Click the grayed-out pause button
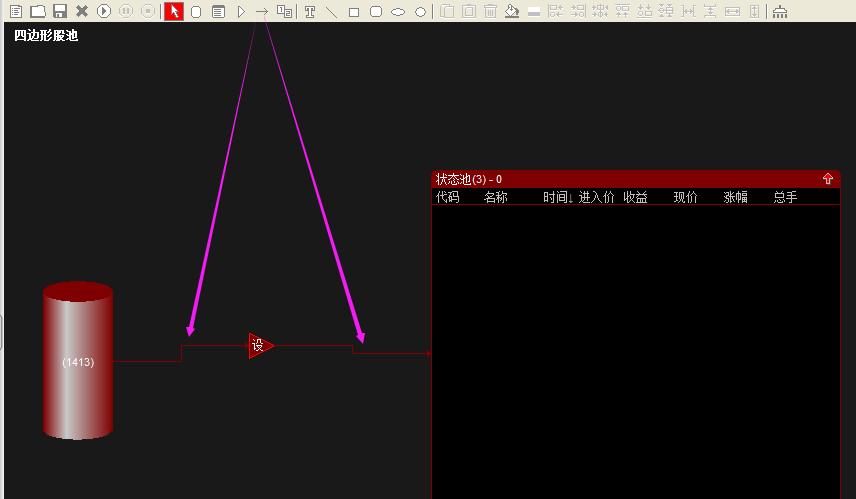This screenshot has width=856, height=499. click(126, 11)
